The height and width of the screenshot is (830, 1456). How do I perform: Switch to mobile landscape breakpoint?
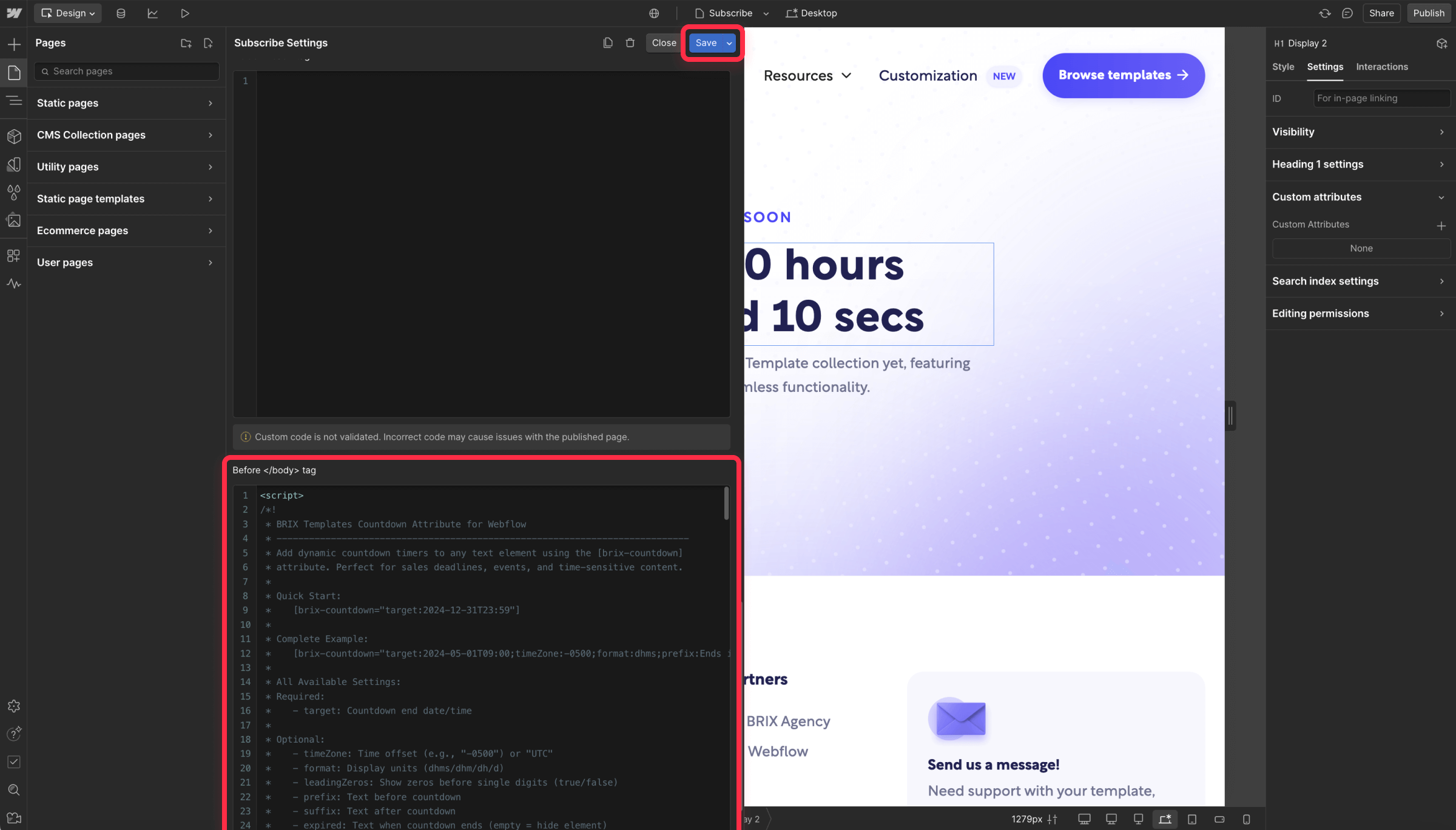[1219, 819]
